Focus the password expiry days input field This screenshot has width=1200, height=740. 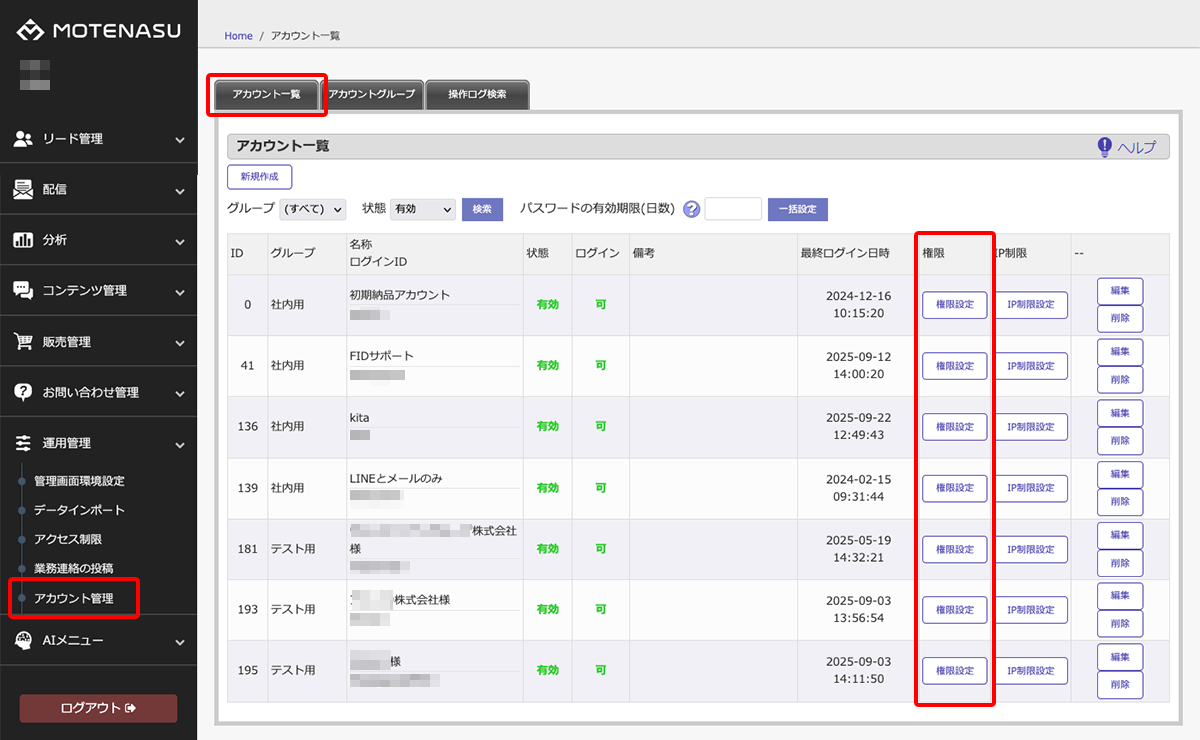click(x=733, y=209)
